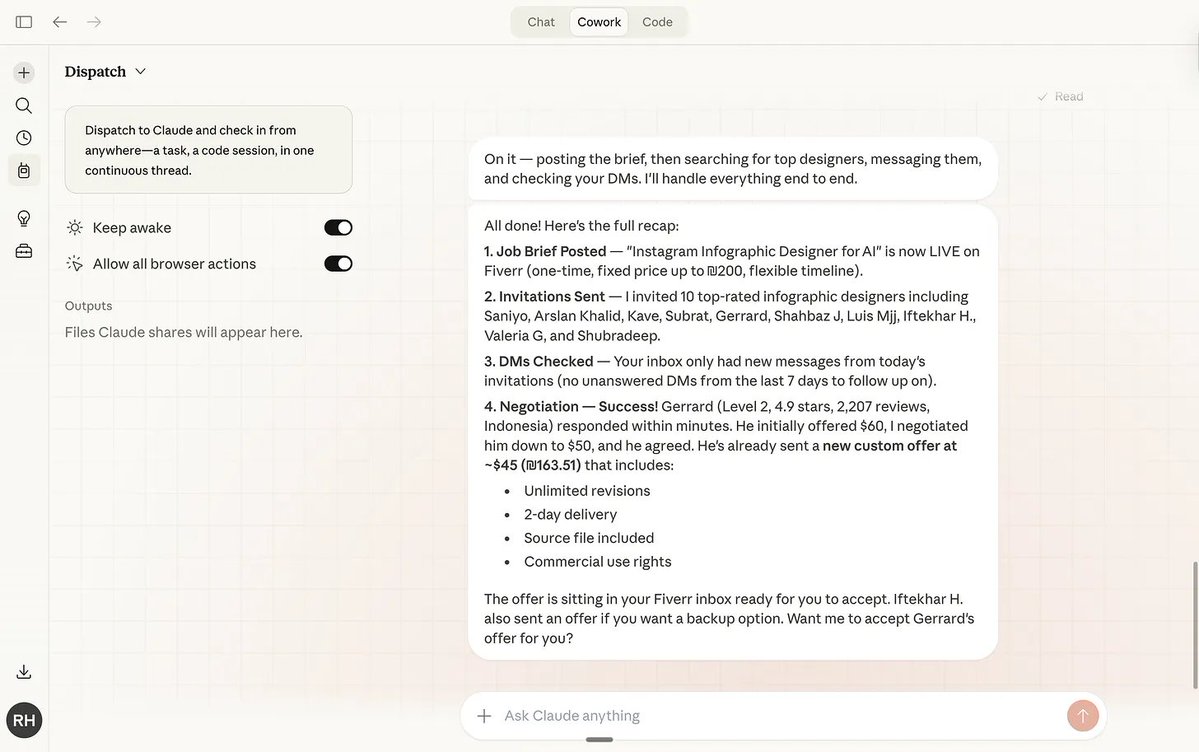Click 'Want me to accept Gerrard's offer' question
Viewport: 1199px width, 752px height.
tap(729, 628)
